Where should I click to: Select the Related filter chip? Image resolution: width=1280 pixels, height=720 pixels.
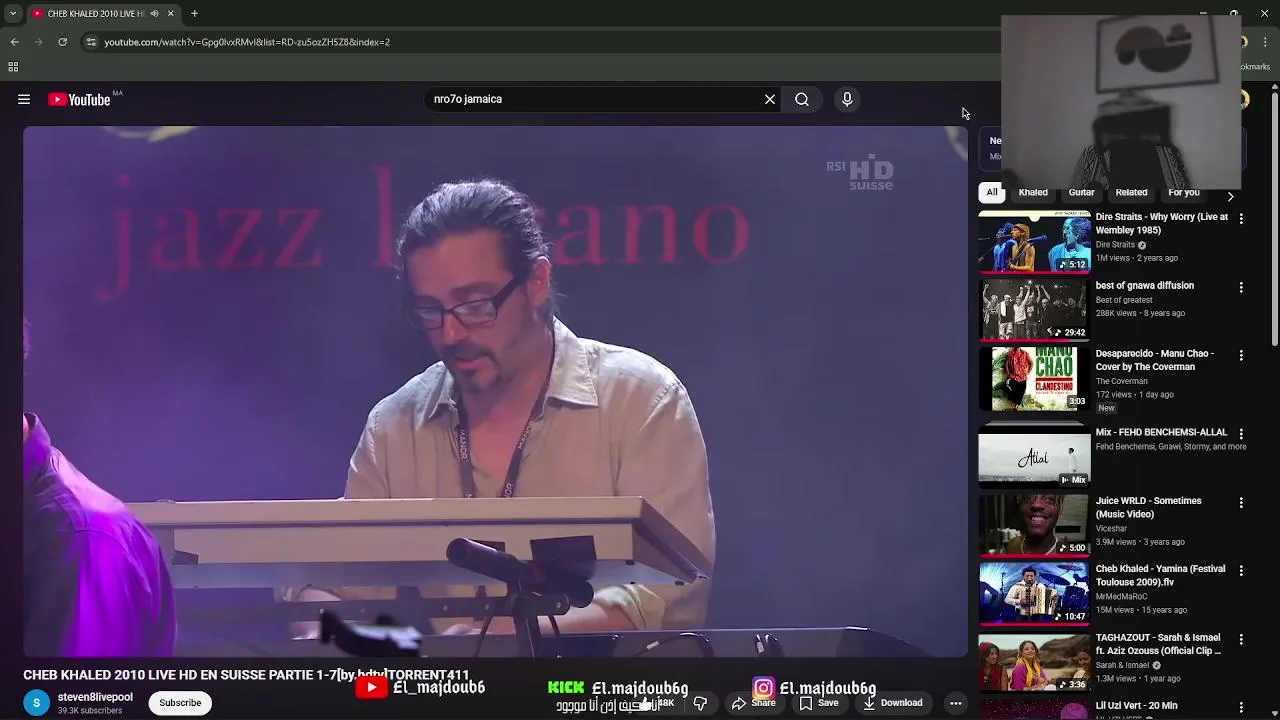[1132, 192]
